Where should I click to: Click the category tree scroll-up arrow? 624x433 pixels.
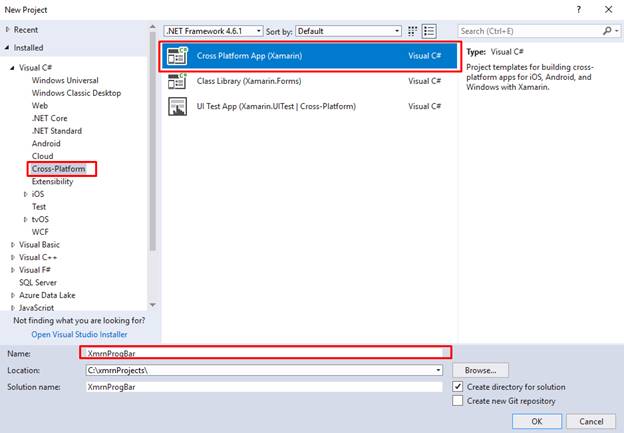pos(152,27)
